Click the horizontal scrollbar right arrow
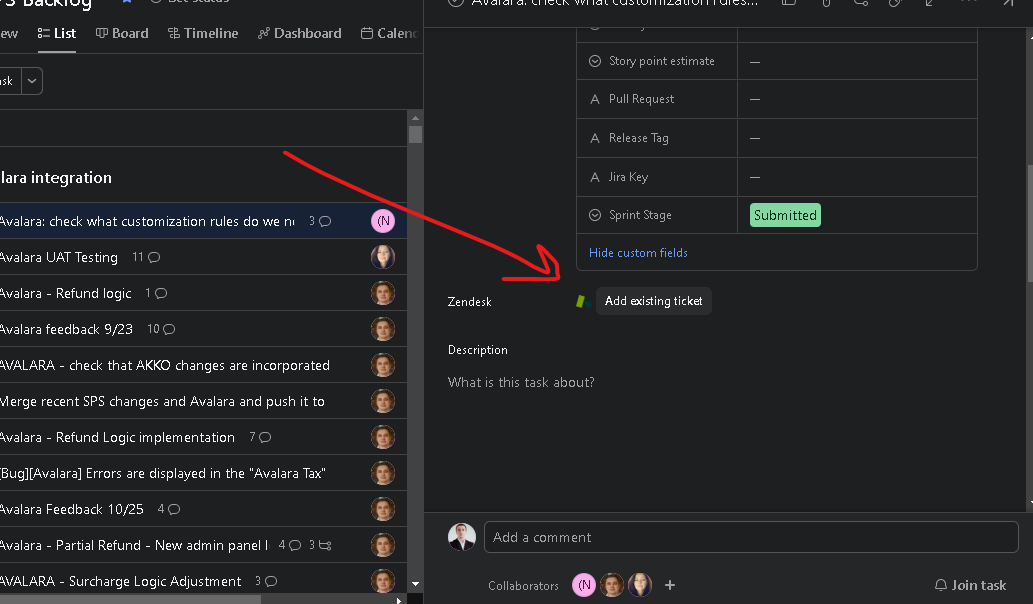 (x=399, y=600)
